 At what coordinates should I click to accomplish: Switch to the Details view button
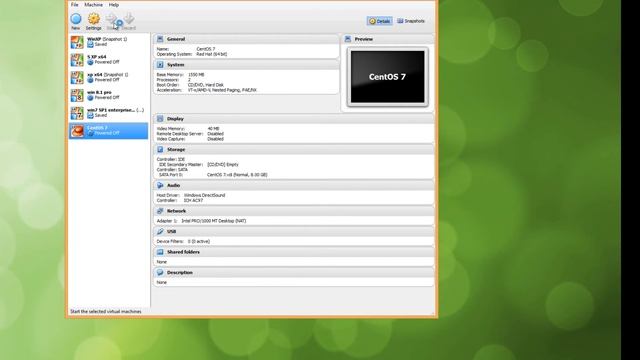tap(380, 21)
